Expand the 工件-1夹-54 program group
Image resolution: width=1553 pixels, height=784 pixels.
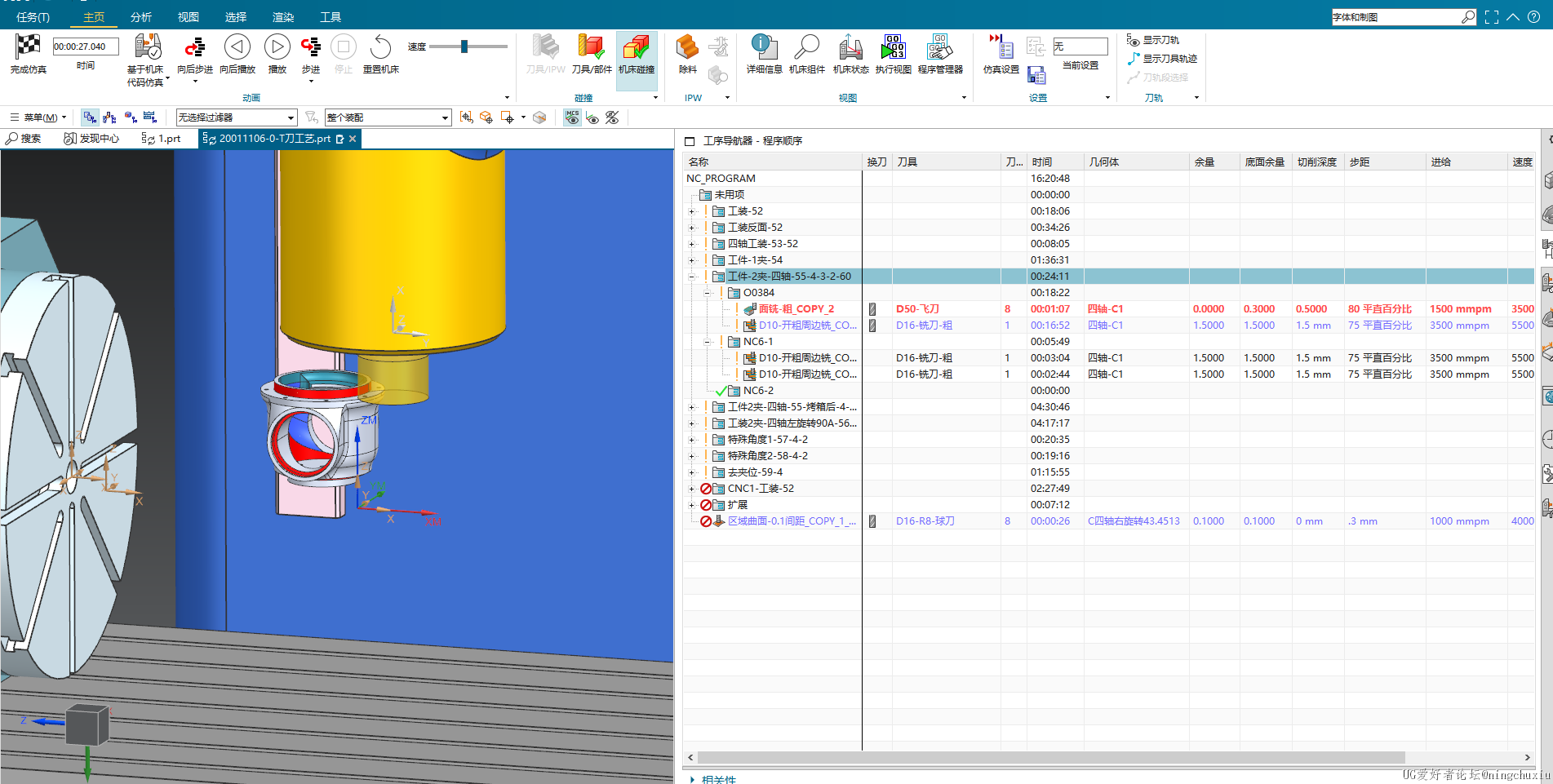pyautogui.click(x=692, y=260)
